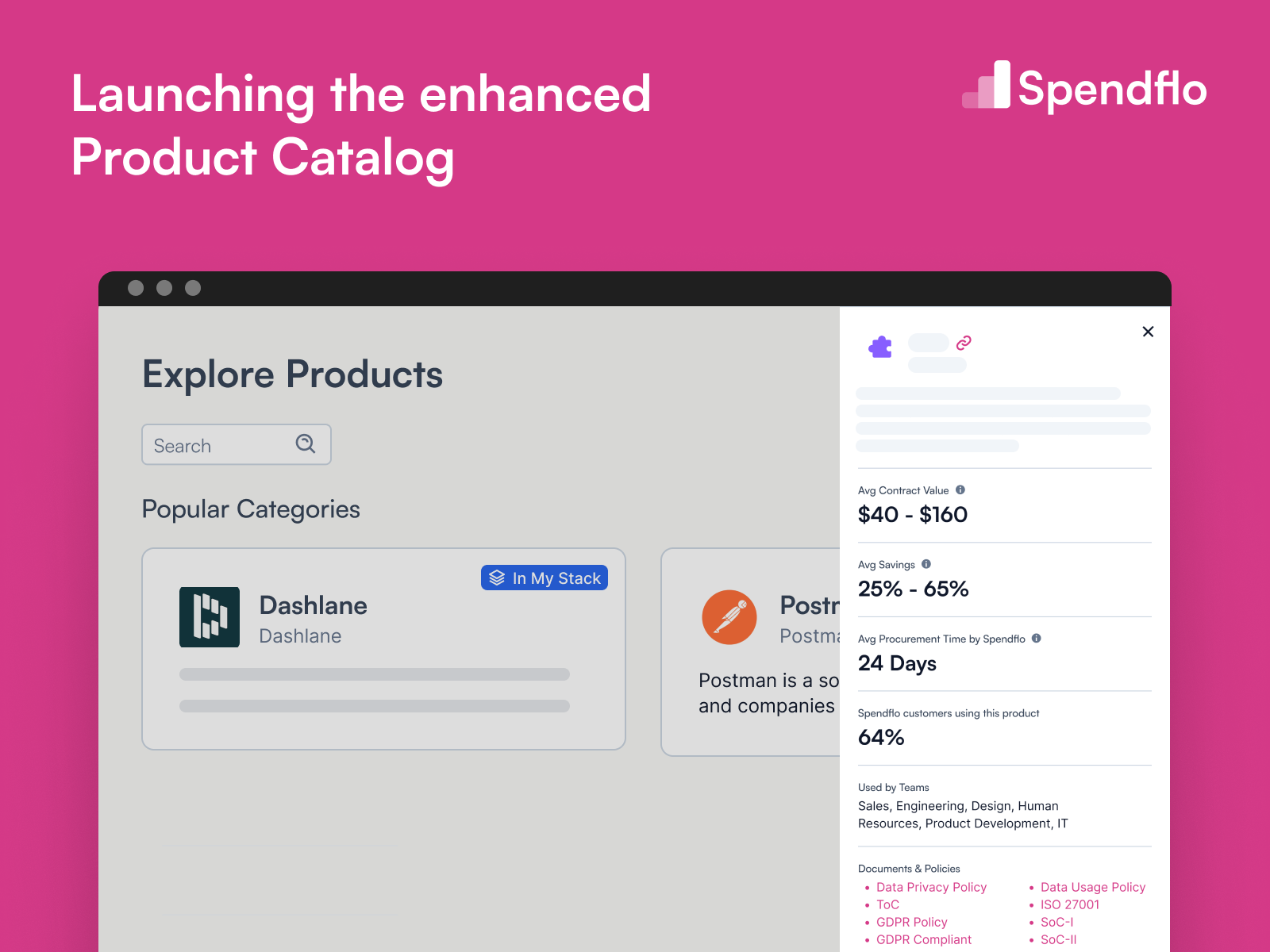Click the Postman logo icon
The height and width of the screenshot is (952, 1270).
[729, 617]
